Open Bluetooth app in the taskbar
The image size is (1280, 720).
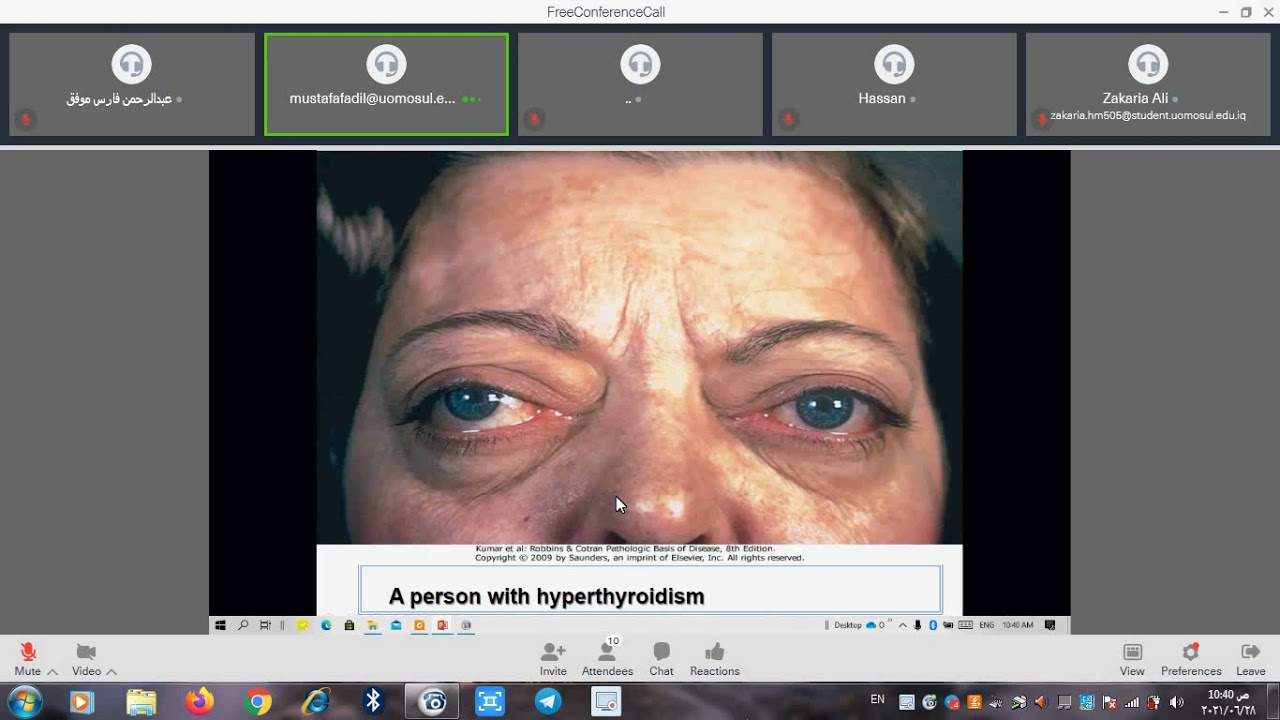[373, 702]
